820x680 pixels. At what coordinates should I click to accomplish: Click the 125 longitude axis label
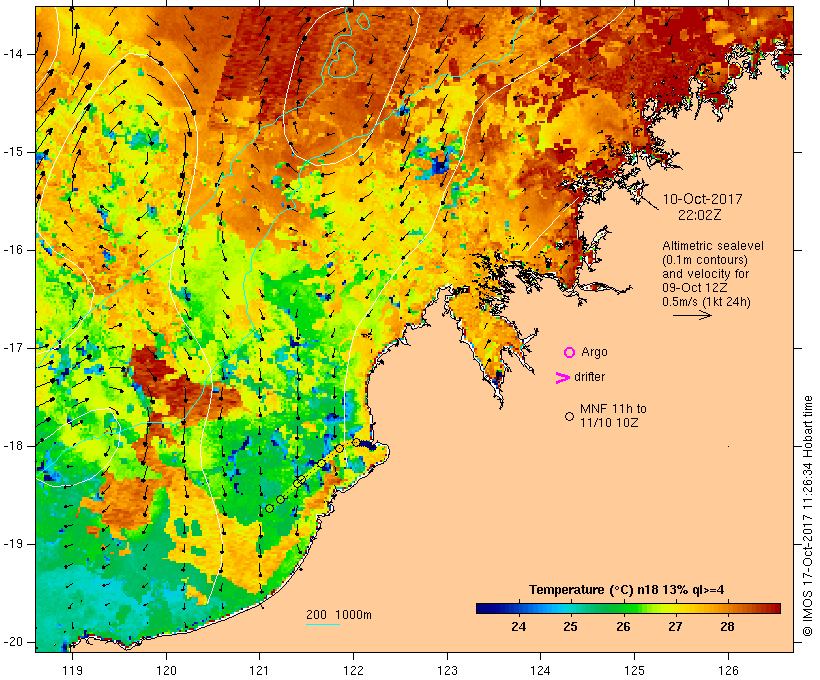(635, 670)
